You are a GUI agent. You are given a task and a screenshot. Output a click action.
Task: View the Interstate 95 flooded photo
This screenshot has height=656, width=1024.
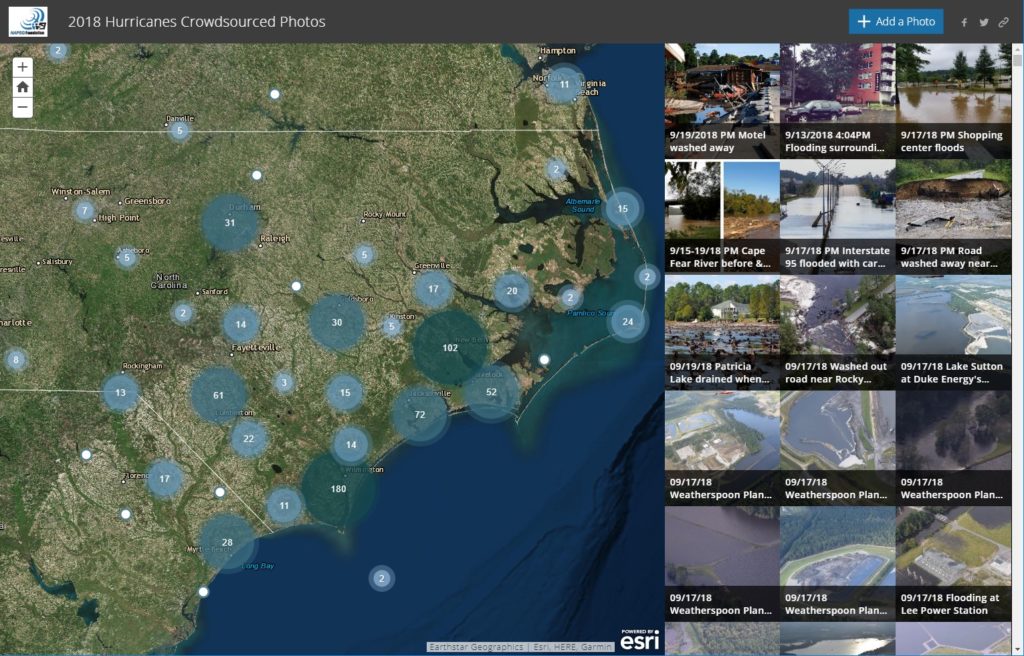pyautogui.click(x=838, y=217)
